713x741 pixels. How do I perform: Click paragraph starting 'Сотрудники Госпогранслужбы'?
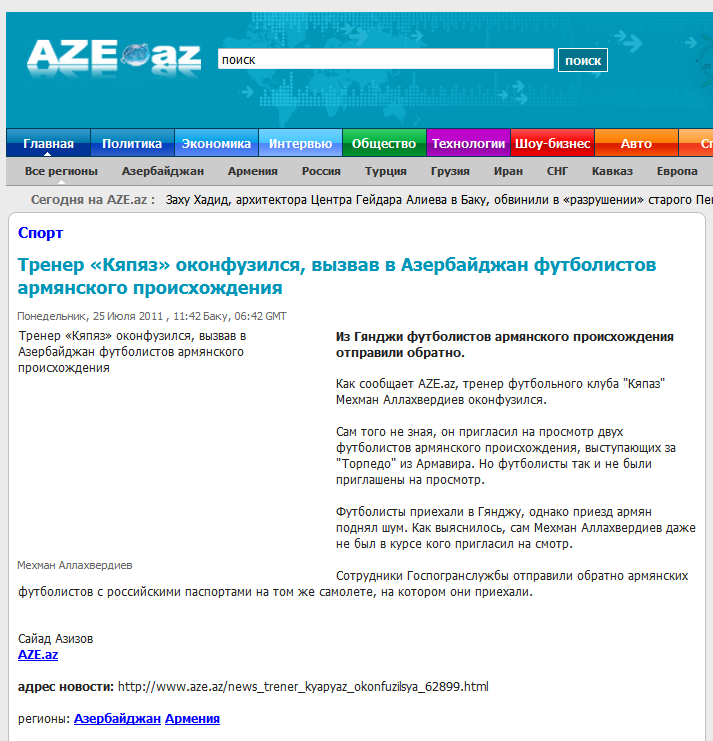353,584
